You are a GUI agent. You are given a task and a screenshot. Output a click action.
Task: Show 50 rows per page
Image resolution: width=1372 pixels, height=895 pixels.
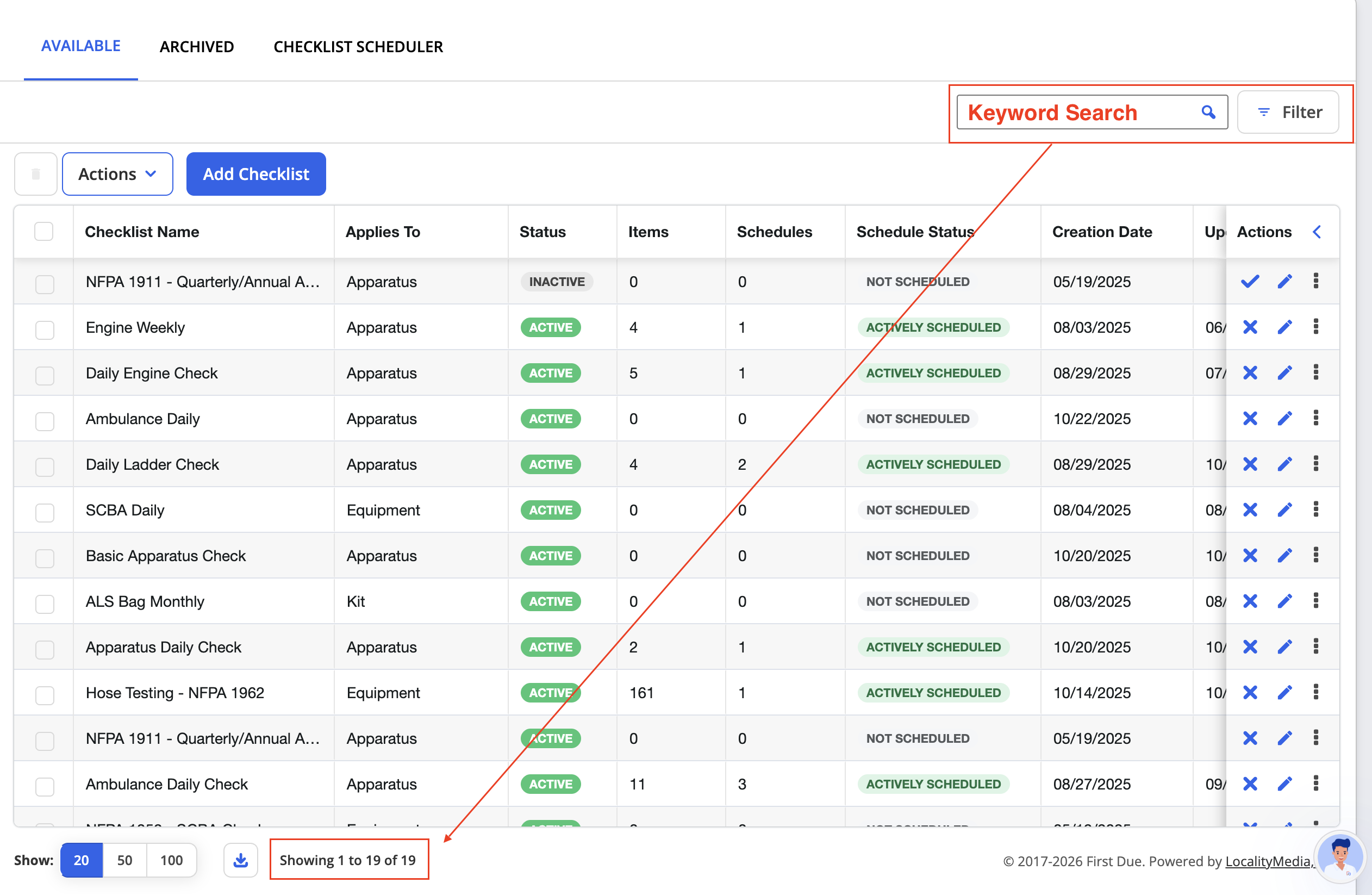(124, 860)
